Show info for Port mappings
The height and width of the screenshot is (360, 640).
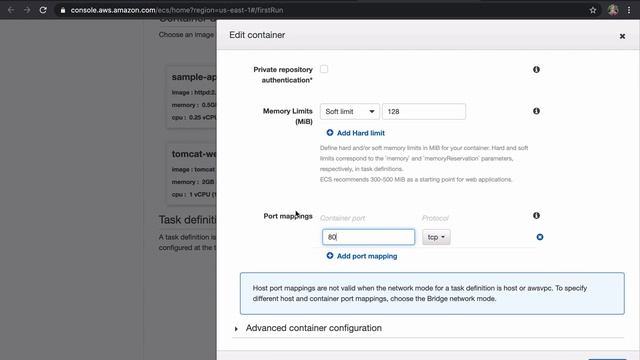coord(536,216)
